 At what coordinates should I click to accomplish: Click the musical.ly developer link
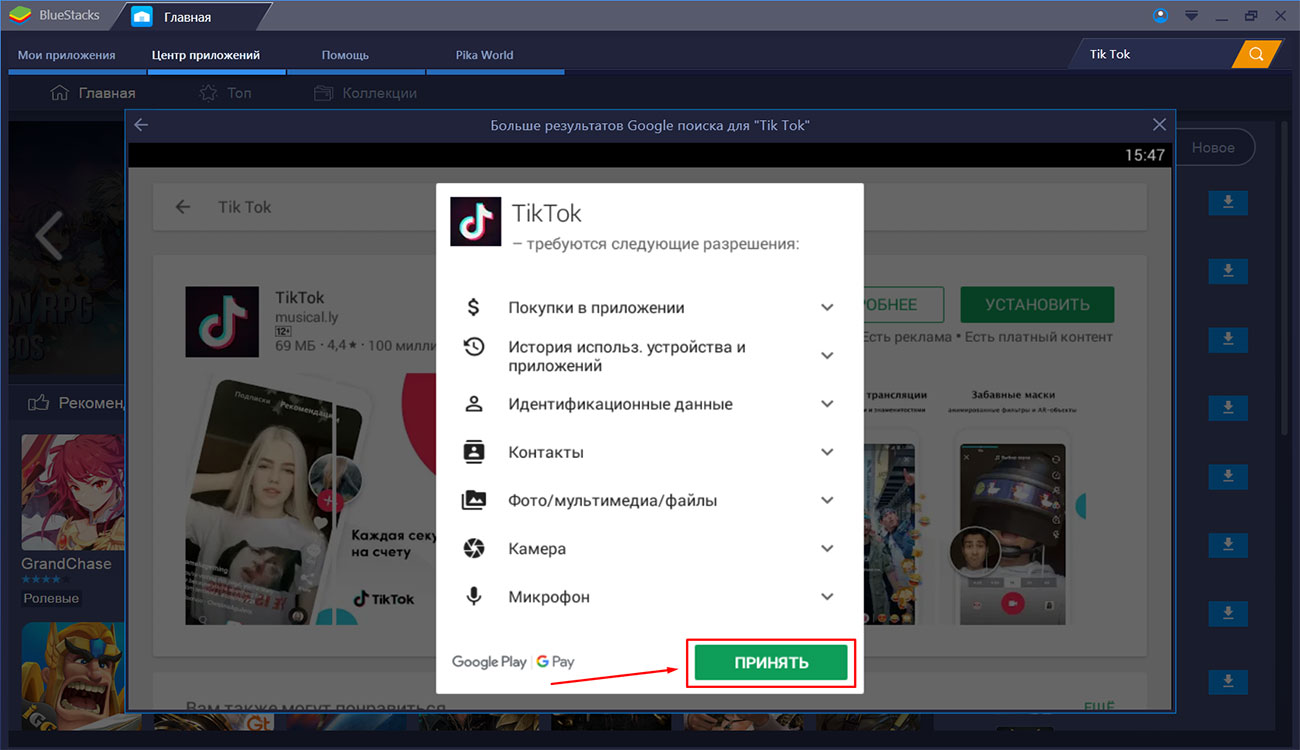coord(306,317)
